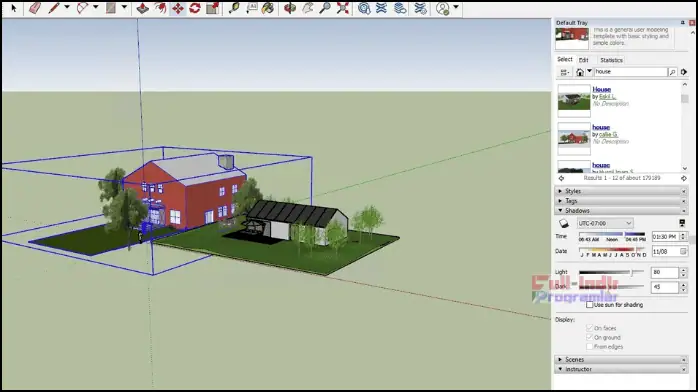Click the Zoom Extents tool
Image resolution: width=698 pixels, height=392 pixels.
coord(343,8)
